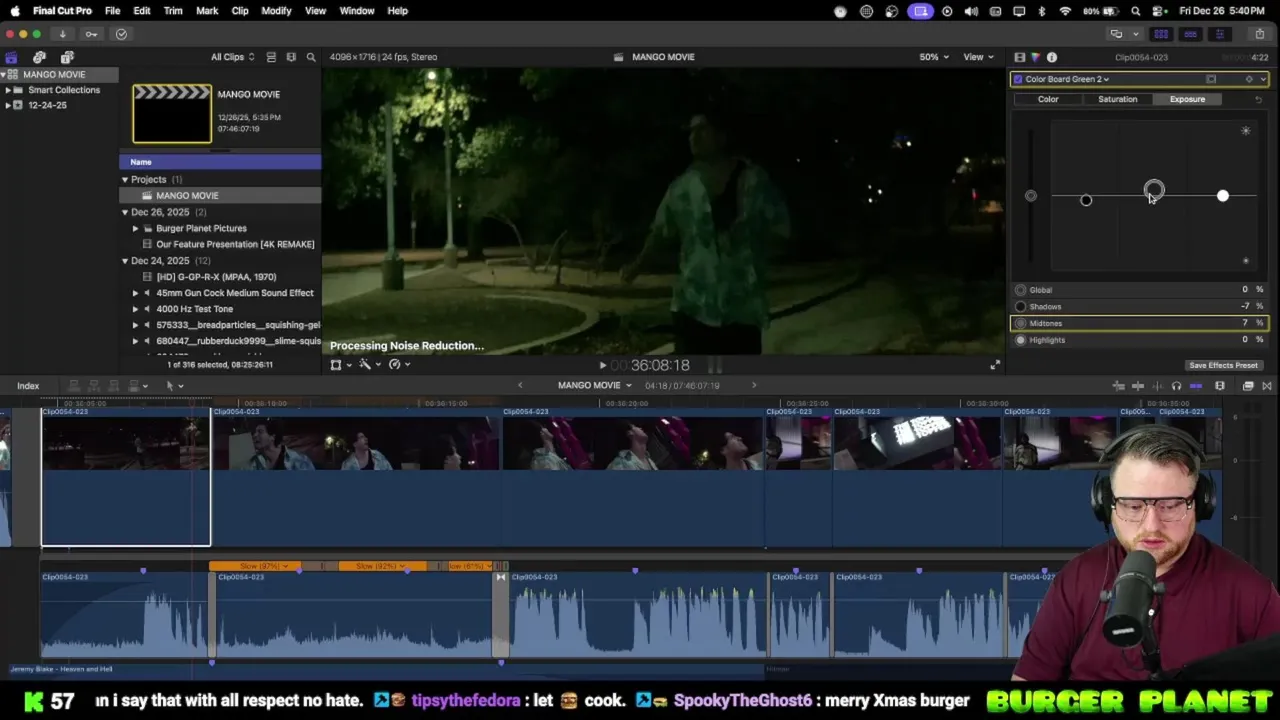Toggle timeline snapping icon
Screen dimensions: 1280x720
(x=1196, y=386)
